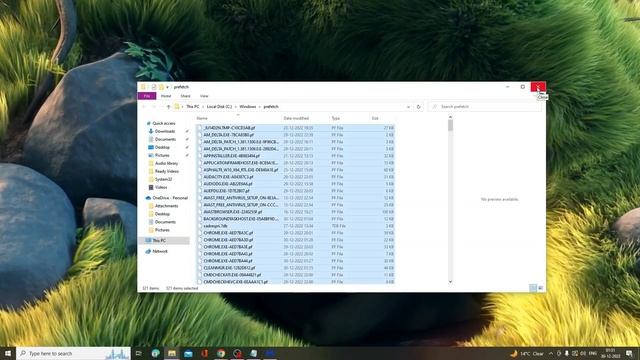Select Windows in the address breadcrumb
Screen dimensions: 640x360
pyautogui.click(x=248, y=107)
